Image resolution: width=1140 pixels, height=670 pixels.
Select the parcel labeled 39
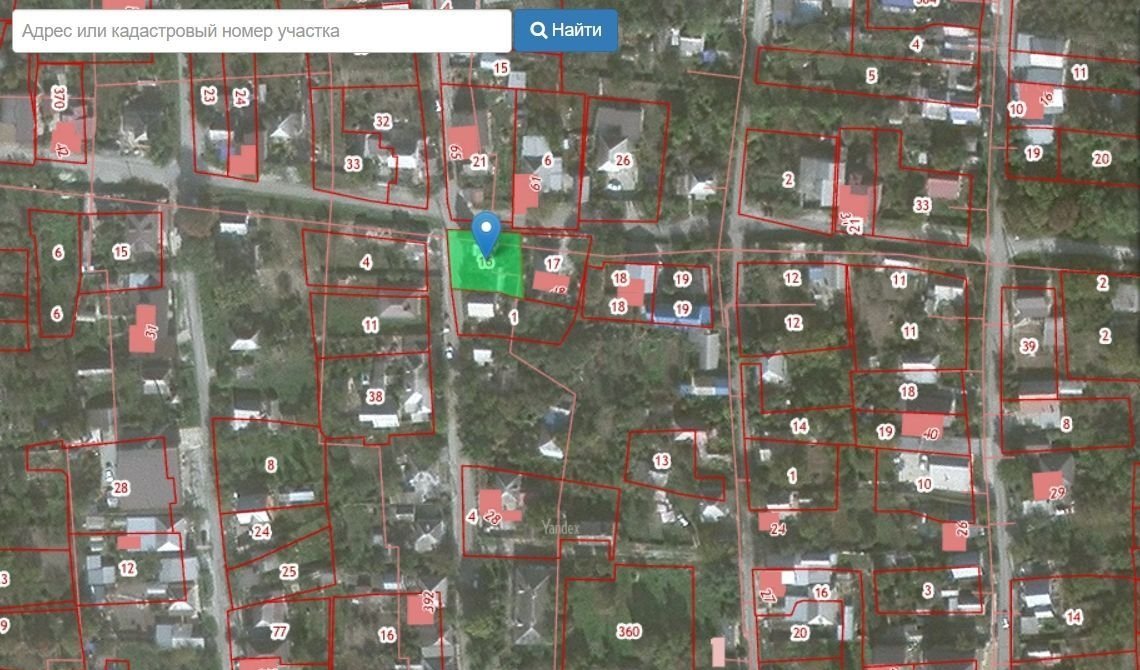point(1029,346)
